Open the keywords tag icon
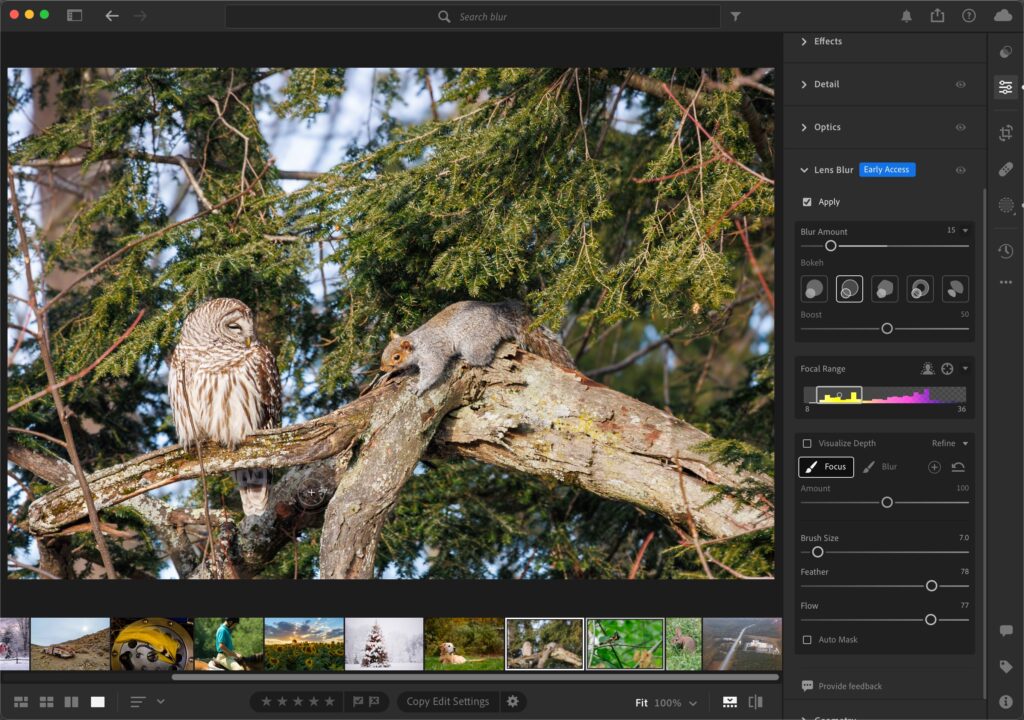This screenshot has width=1024, height=720. (1006, 666)
